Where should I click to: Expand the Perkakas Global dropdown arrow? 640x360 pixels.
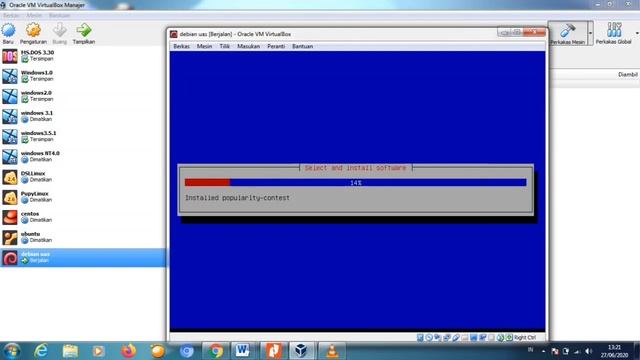point(637,33)
